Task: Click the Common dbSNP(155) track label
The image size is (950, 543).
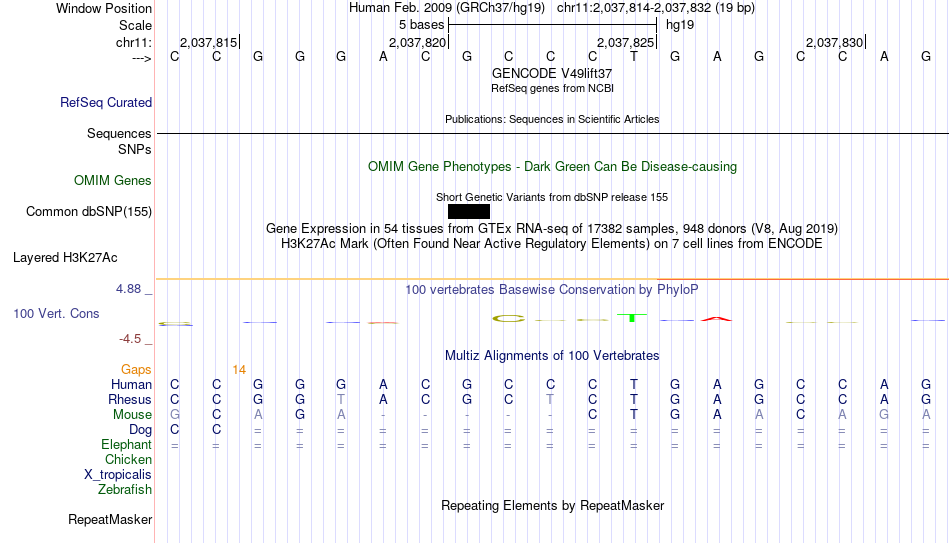Action: [x=89, y=212]
